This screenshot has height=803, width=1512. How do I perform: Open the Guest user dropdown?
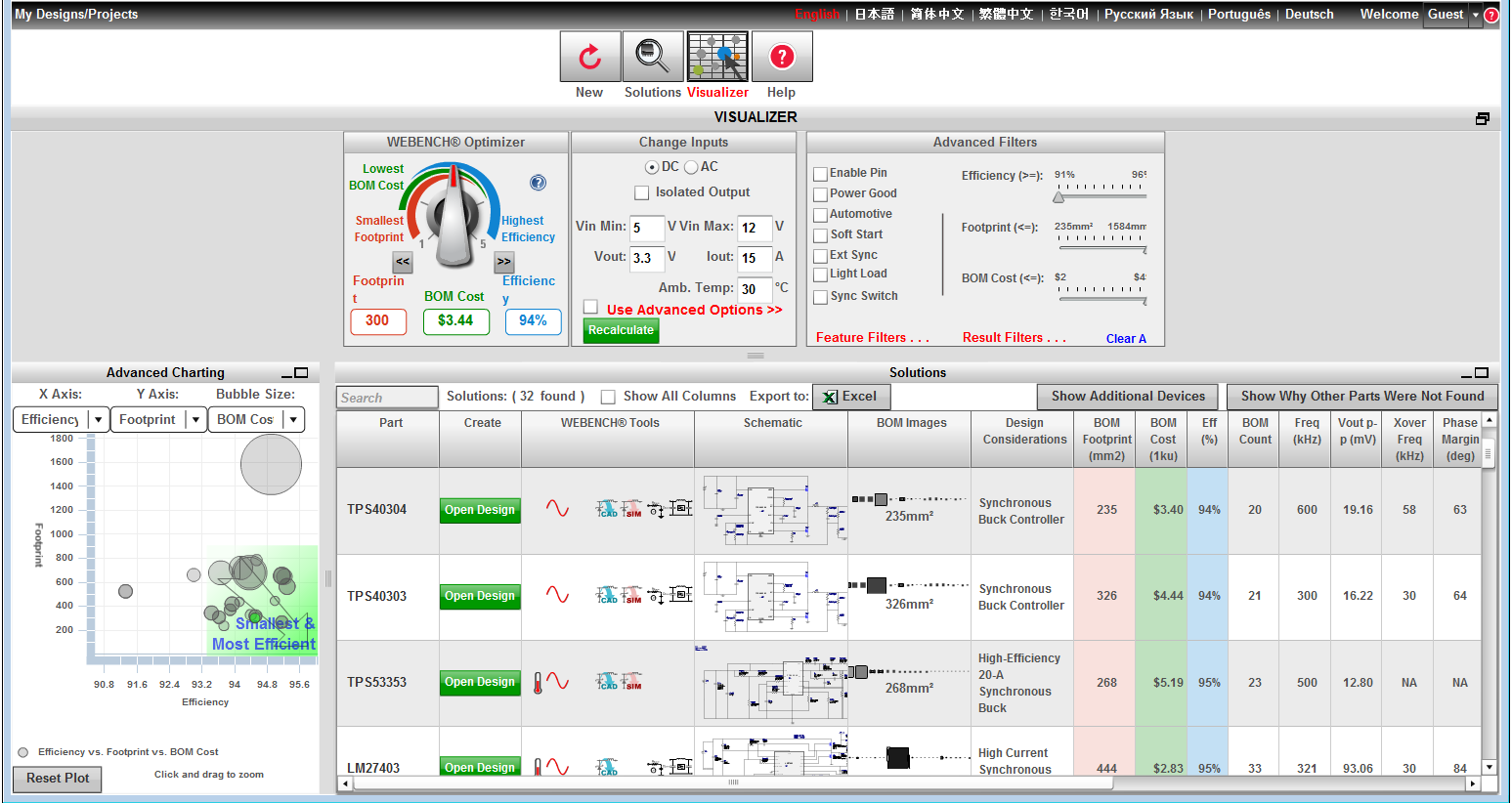pos(1476,15)
